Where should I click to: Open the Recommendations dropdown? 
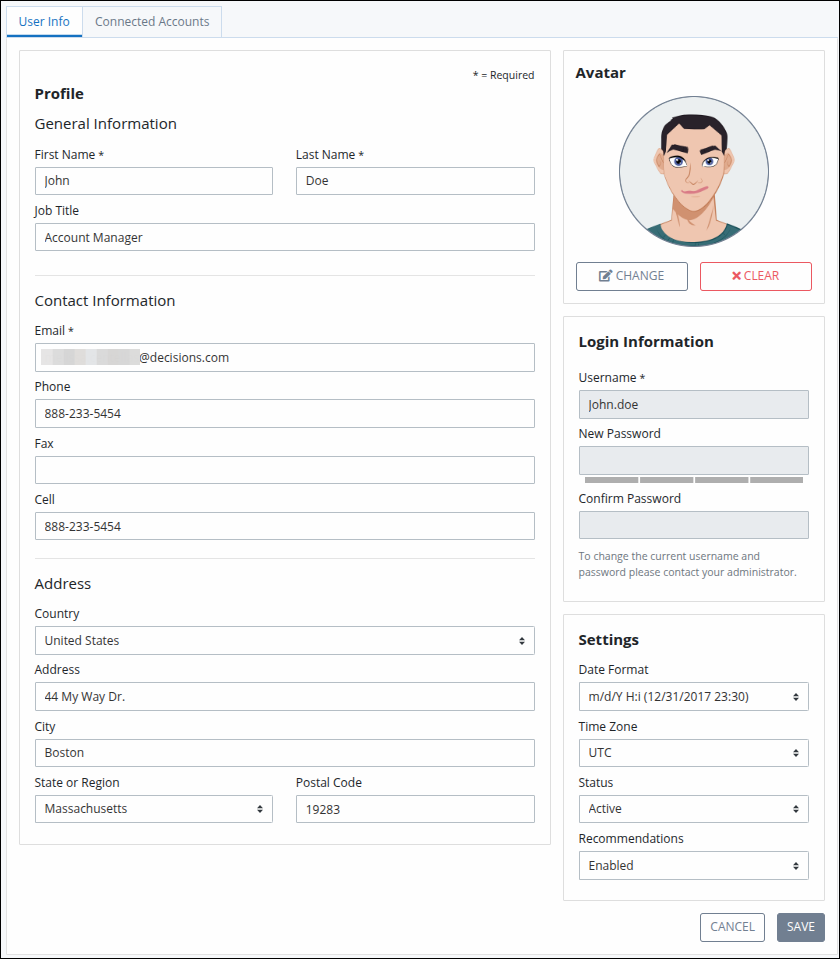pos(693,865)
